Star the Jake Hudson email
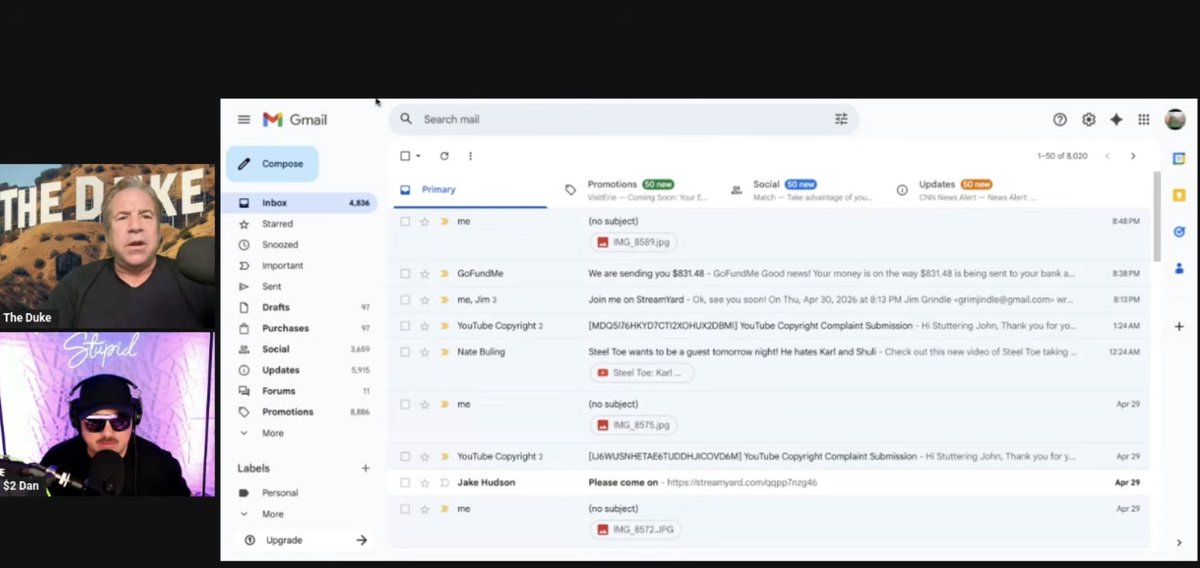This screenshot has height=568, width=1200. [425, 482]
